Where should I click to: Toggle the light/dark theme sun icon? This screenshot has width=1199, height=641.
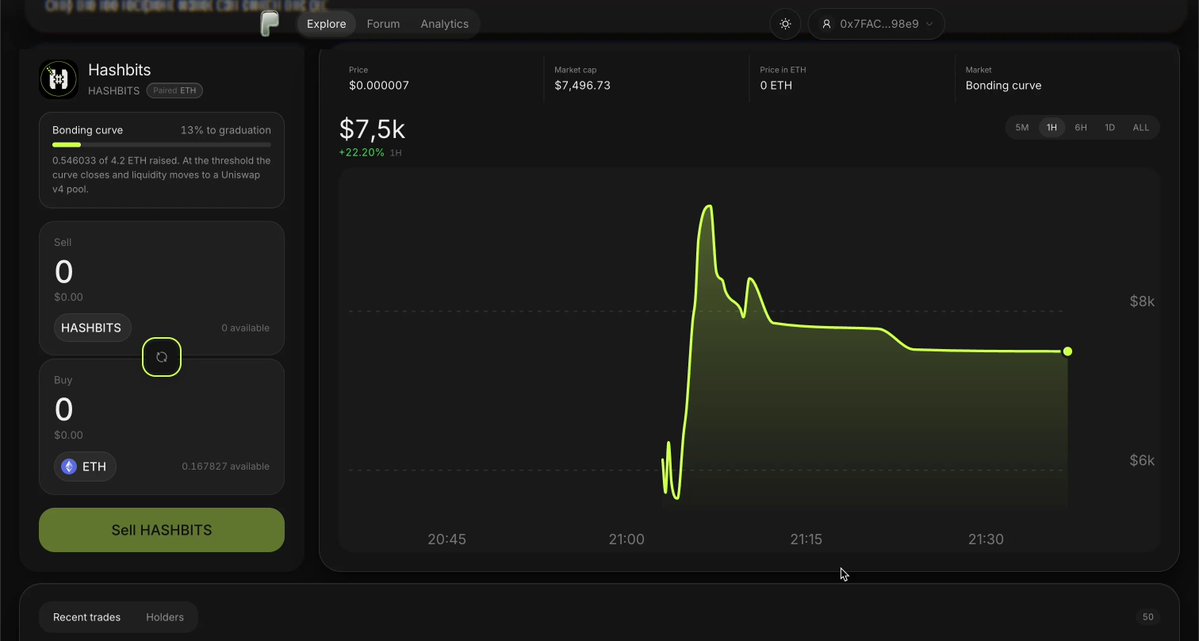(x=785, y=24)
